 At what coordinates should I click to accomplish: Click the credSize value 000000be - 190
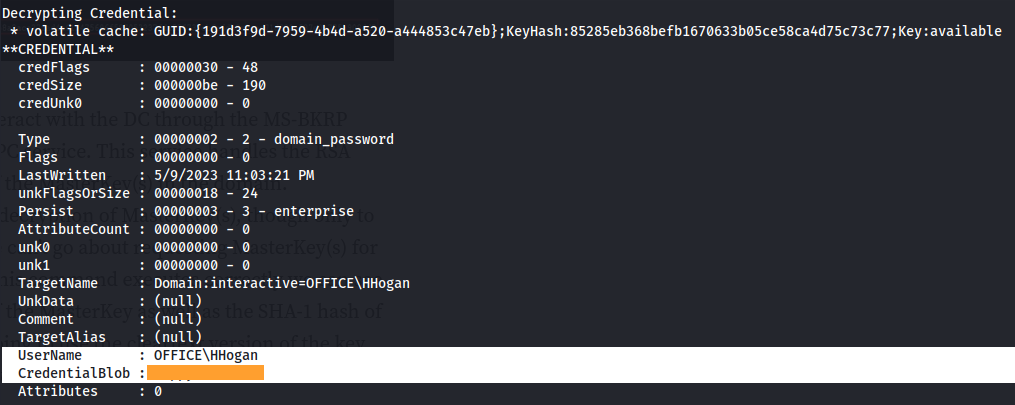pos(210,85)
